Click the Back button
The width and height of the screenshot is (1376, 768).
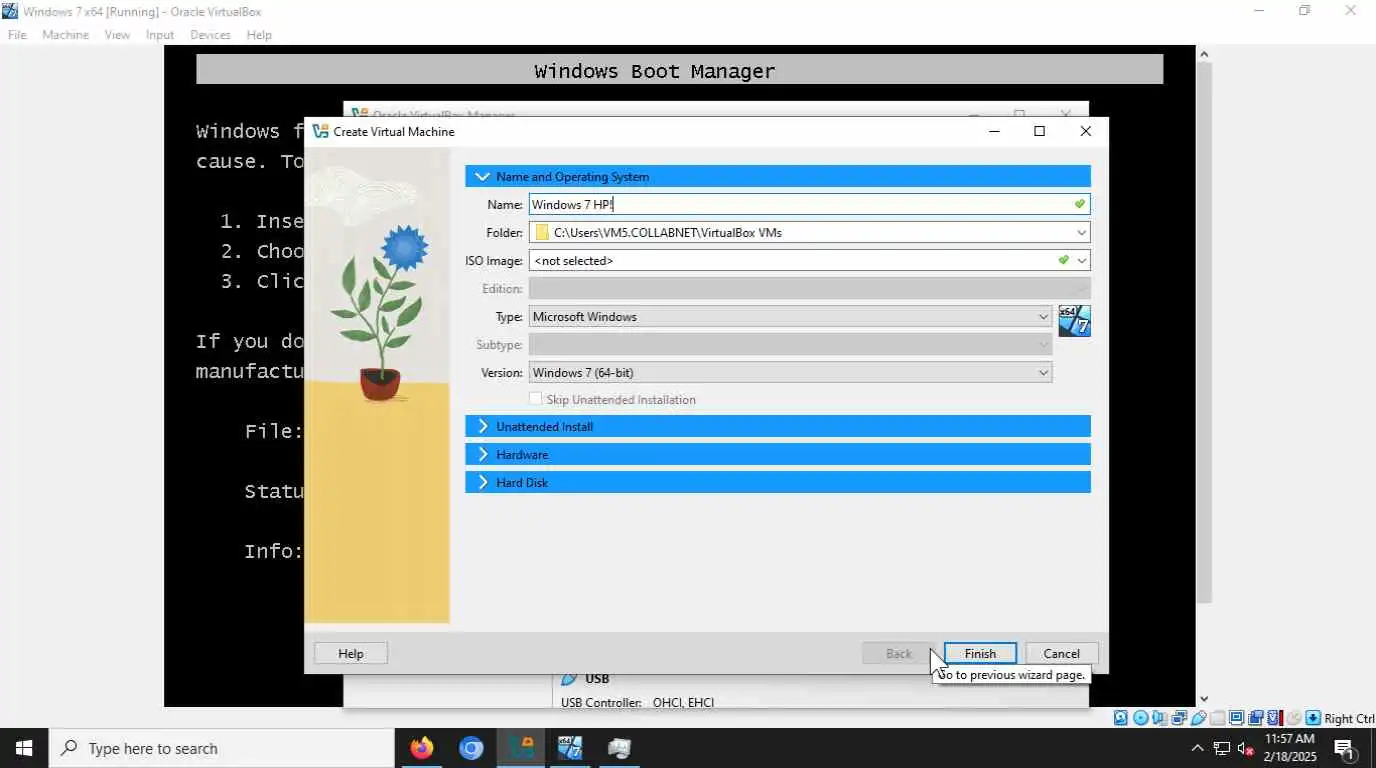tap(898, 653)
